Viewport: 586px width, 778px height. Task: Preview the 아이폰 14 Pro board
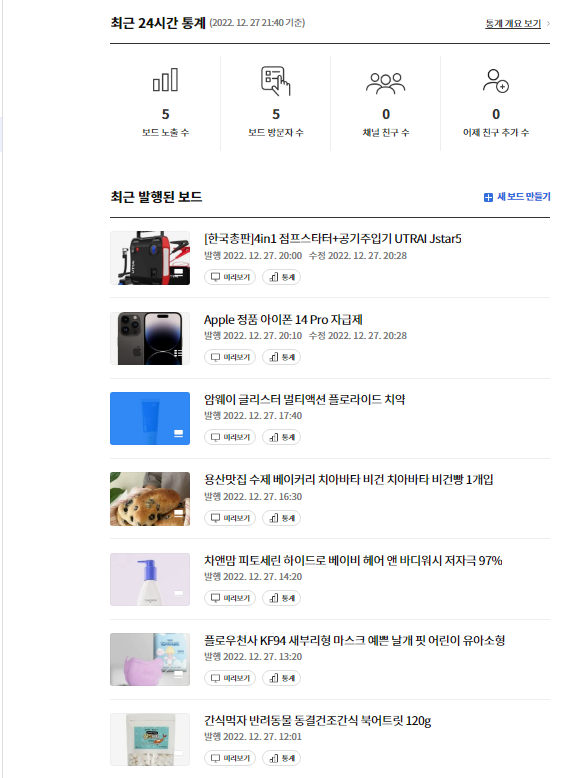click(230, 357)
